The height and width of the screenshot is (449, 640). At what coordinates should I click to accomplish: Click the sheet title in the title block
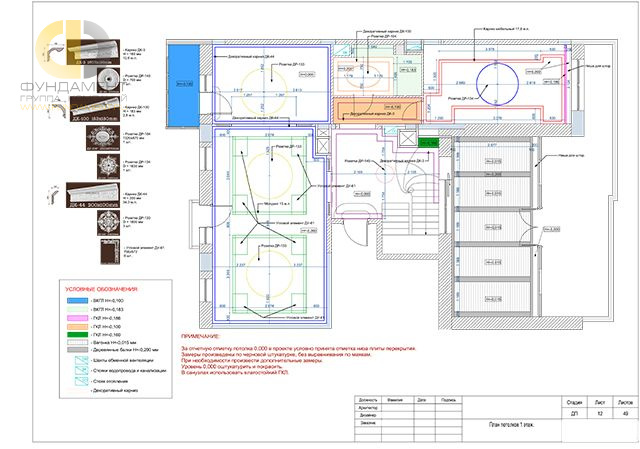coord(512,425)
